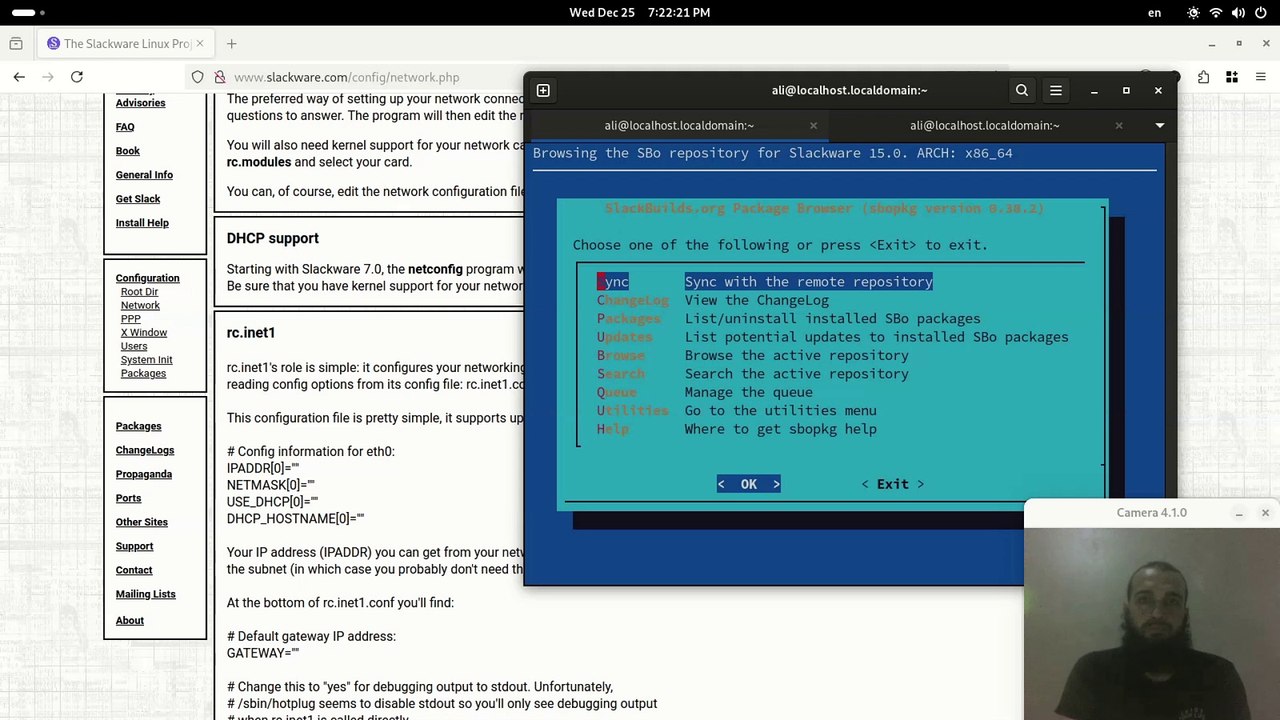Open the 'en' keyboard layout menu
This screenshot has height=720, width=1280.
(1155, 13)
